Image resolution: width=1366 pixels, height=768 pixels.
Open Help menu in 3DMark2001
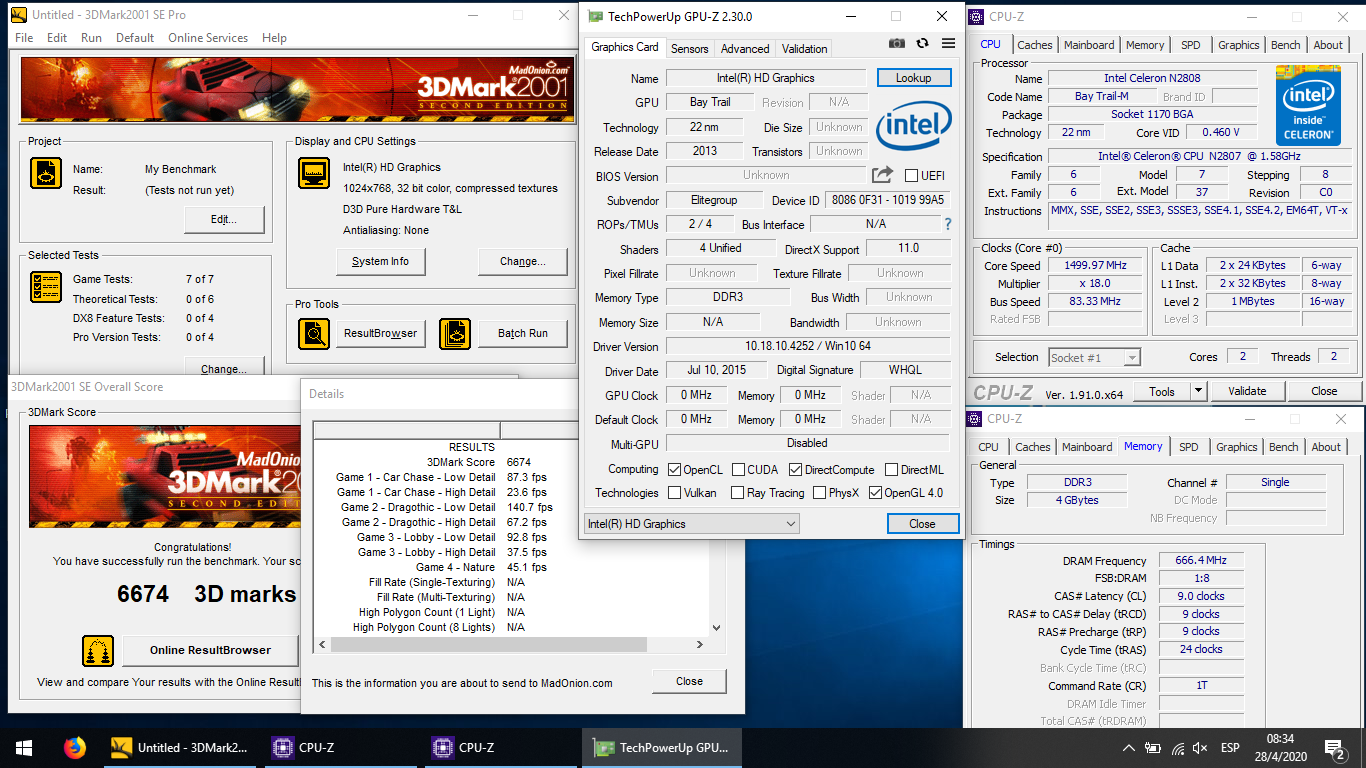coord(274,38)
